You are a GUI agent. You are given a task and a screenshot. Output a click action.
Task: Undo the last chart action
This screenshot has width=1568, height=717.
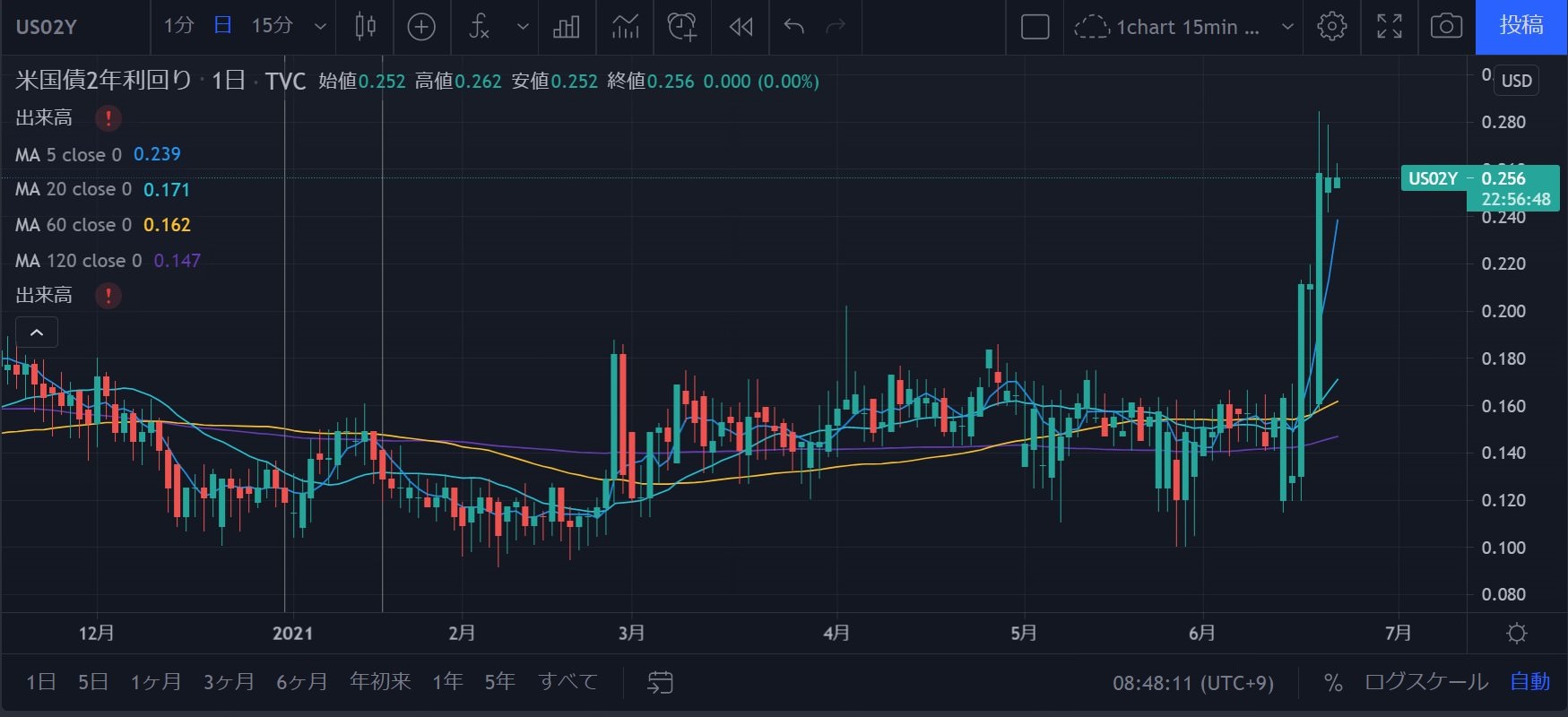tap(793, 27)
